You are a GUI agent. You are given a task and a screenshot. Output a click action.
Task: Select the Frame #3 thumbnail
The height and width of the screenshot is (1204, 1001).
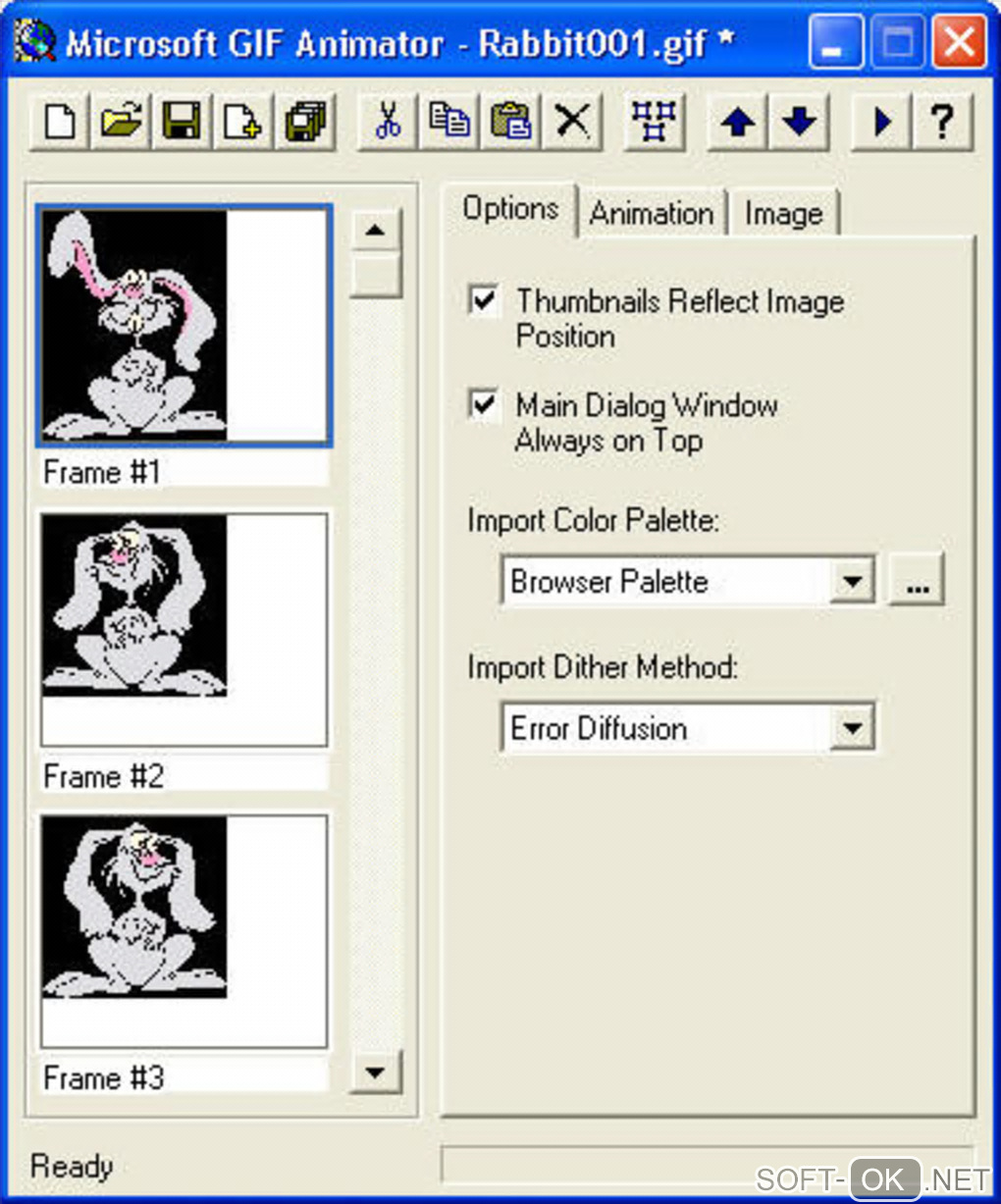point(184,931)
